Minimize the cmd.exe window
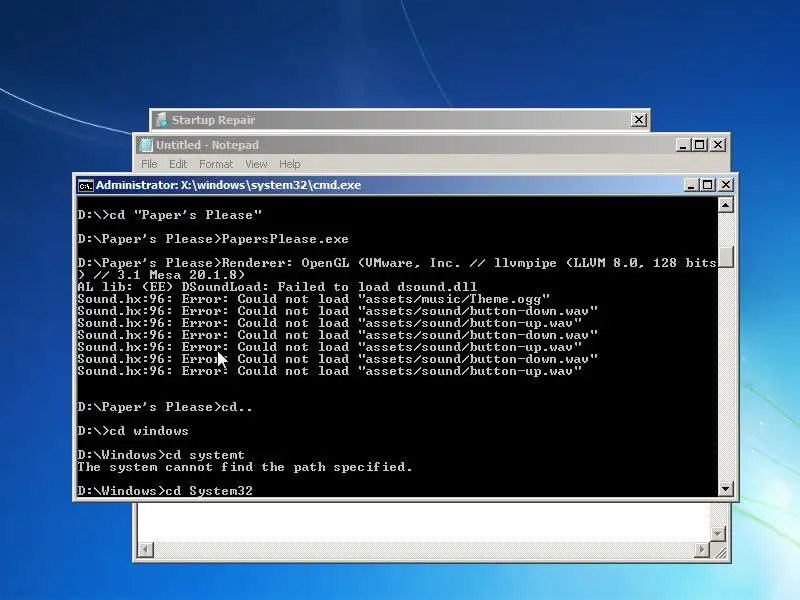This screenshot has width=800, height=600. 691,185
